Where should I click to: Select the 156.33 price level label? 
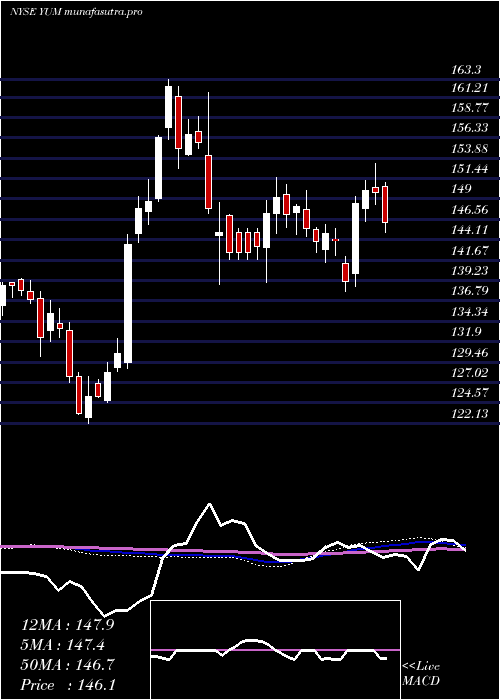pos(470,128)
